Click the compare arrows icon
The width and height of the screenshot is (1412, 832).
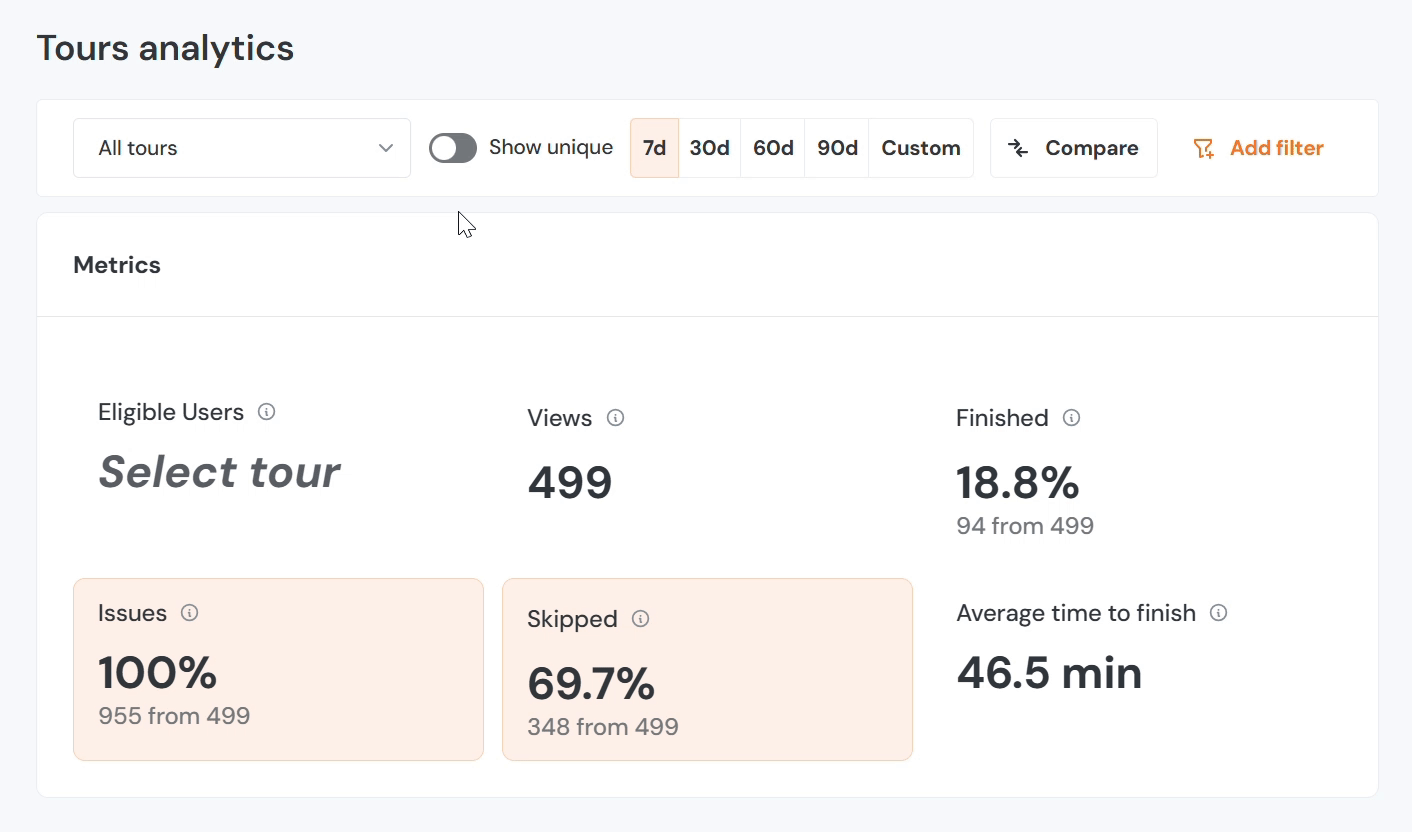pyautogui.click(x=1018, y=148)
